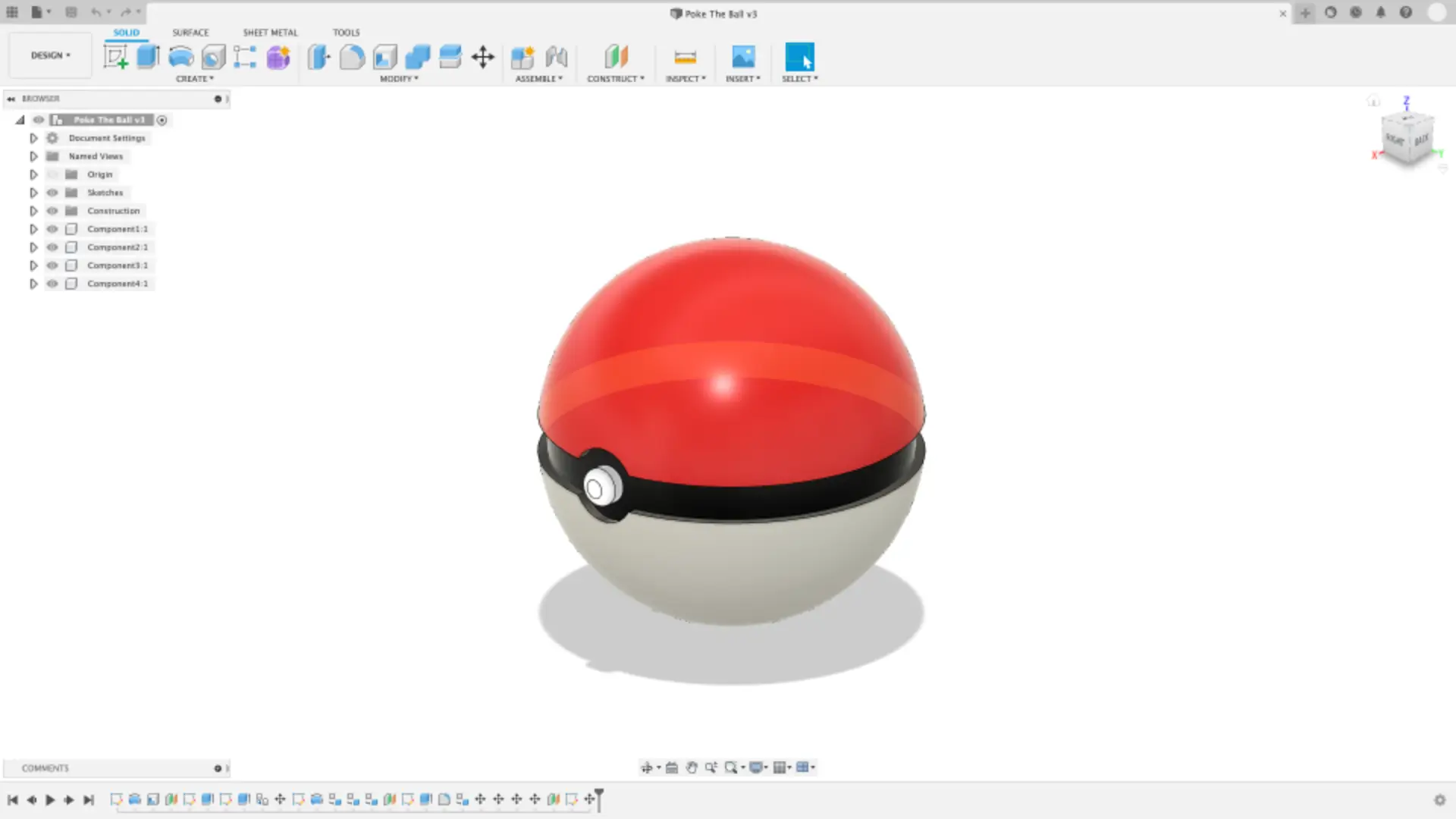Open the TOOLS tab
The width and height of the screenshot is (1456, 819).
point(346,33)
